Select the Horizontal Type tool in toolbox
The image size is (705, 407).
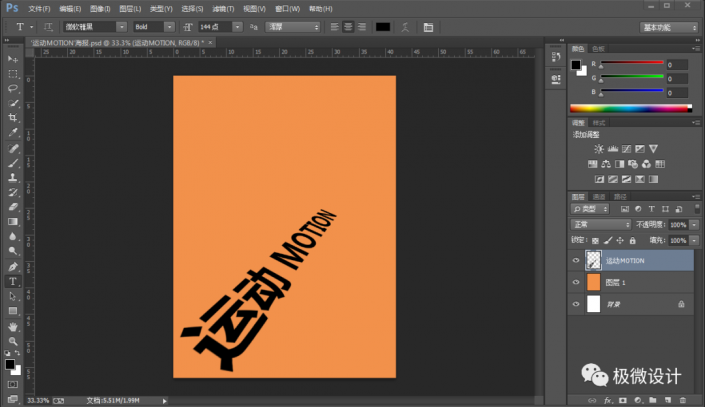[x=13, y=282]
